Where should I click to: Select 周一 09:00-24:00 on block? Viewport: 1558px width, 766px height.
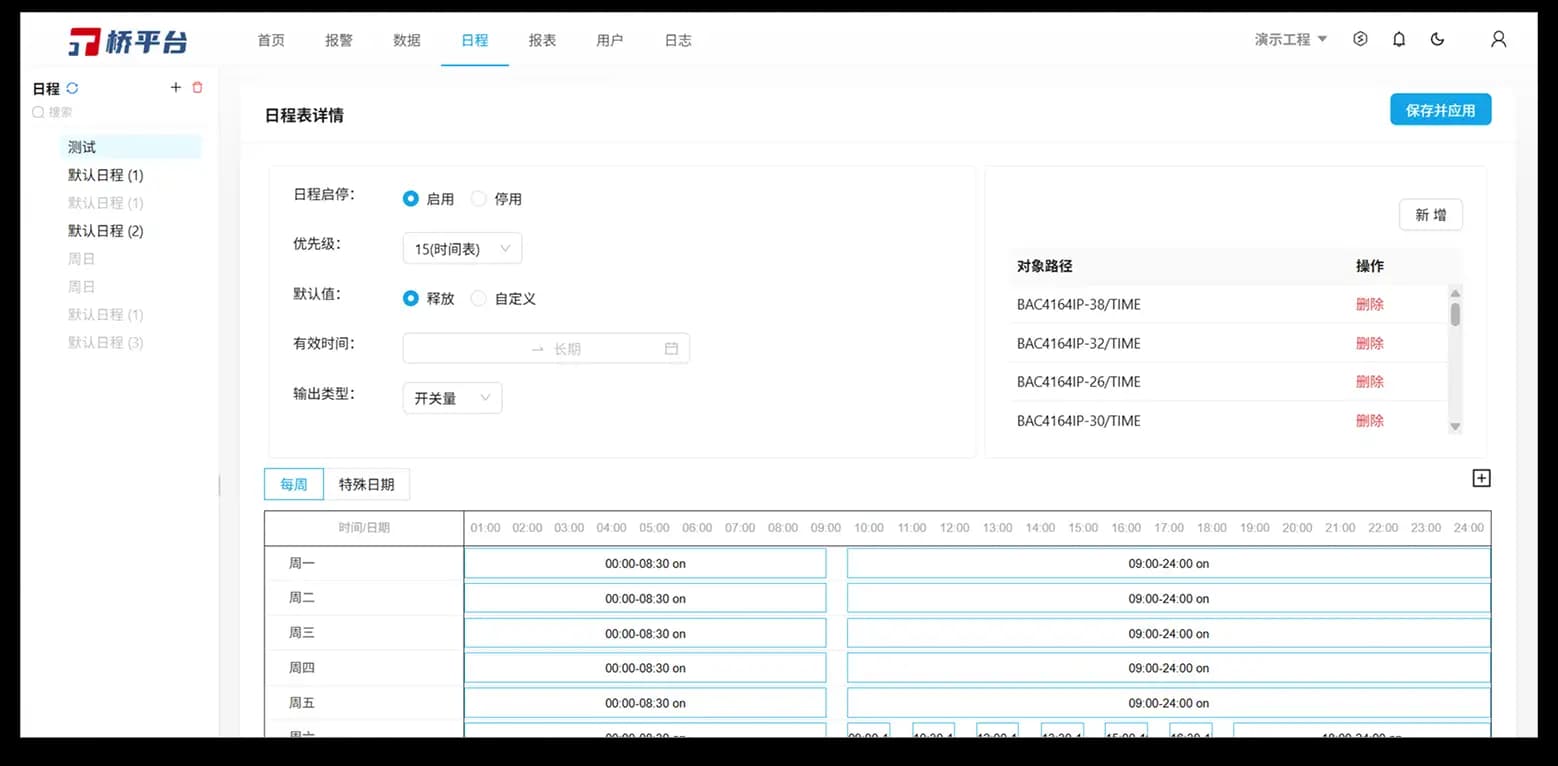(x=1168, y=563)
